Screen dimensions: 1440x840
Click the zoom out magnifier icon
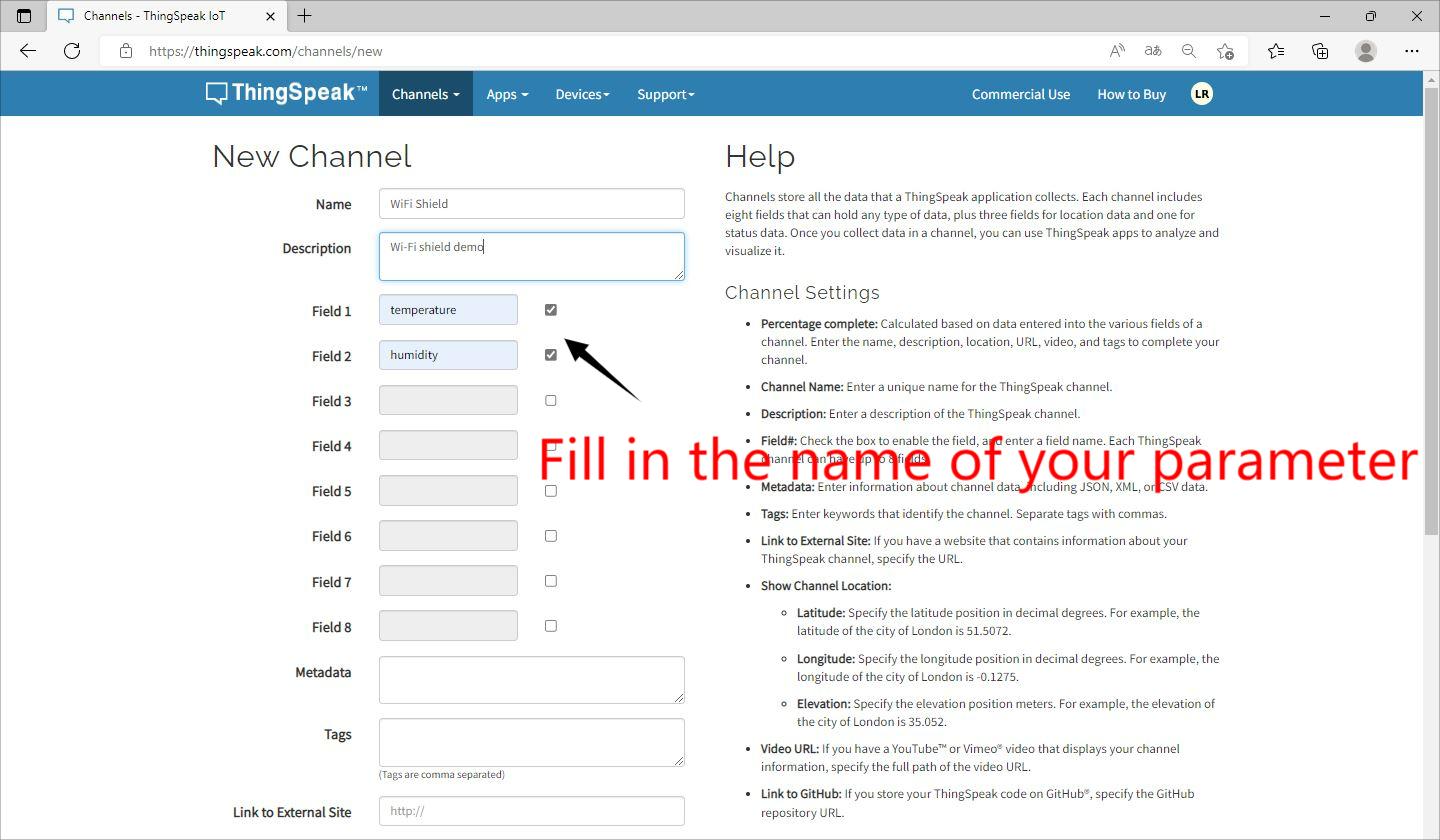[x=1189, y=51]
